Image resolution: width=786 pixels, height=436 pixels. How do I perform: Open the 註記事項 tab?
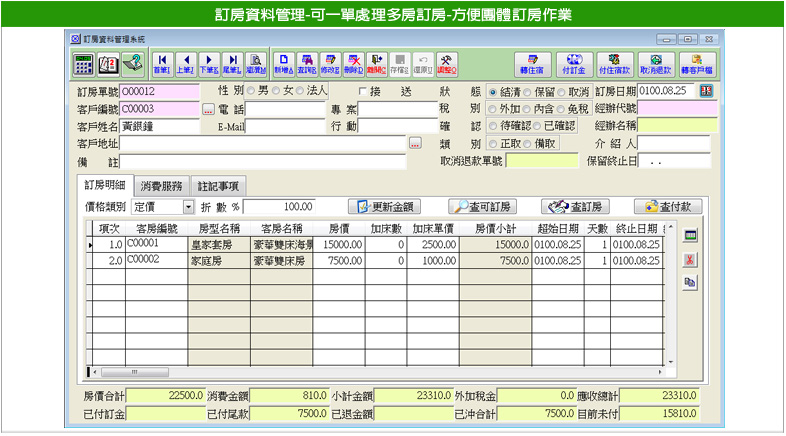coord(217,185)
